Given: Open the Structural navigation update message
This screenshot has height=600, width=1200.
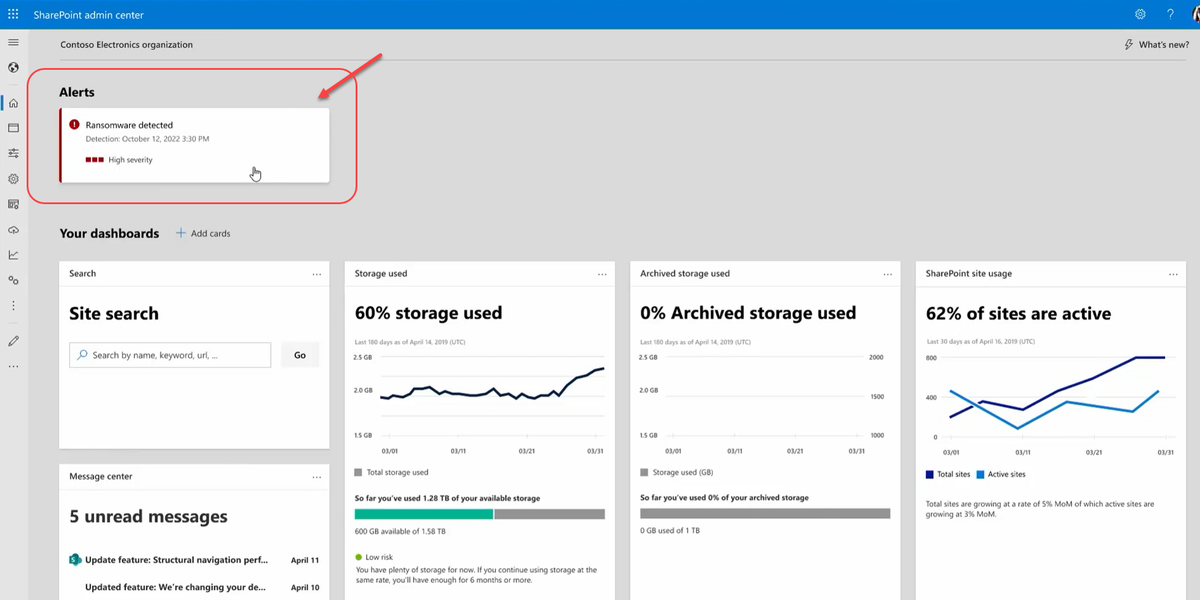Looking at the screenshot, I should pos(175,560).
